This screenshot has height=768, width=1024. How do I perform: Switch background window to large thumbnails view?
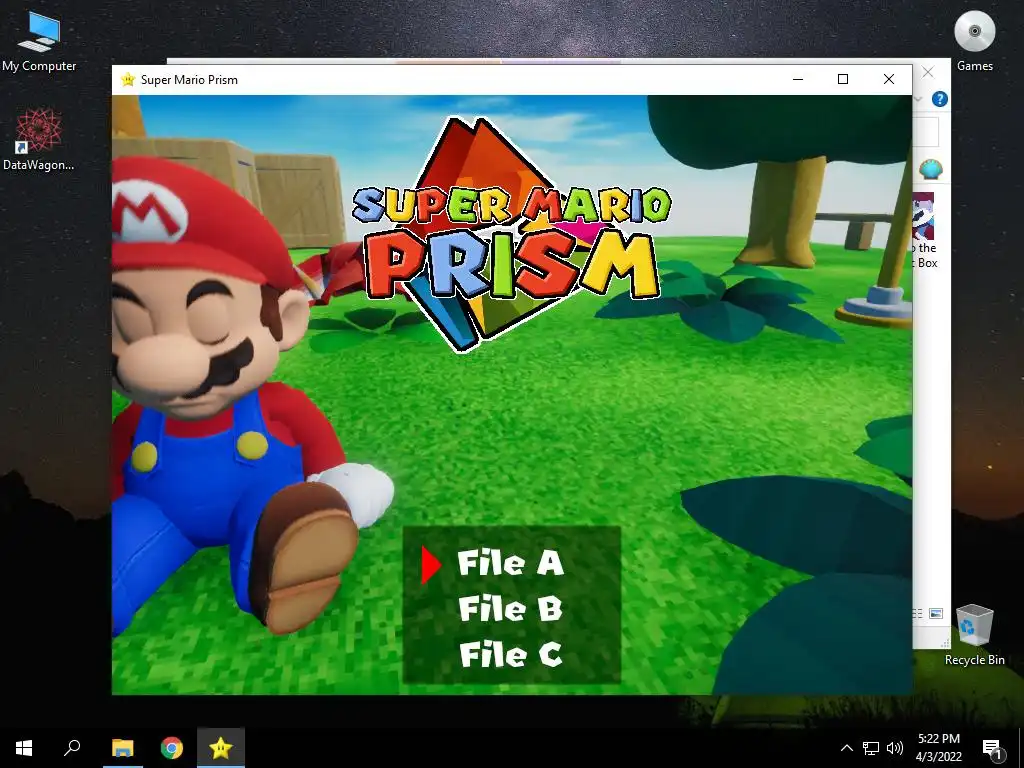coord(936,613)
